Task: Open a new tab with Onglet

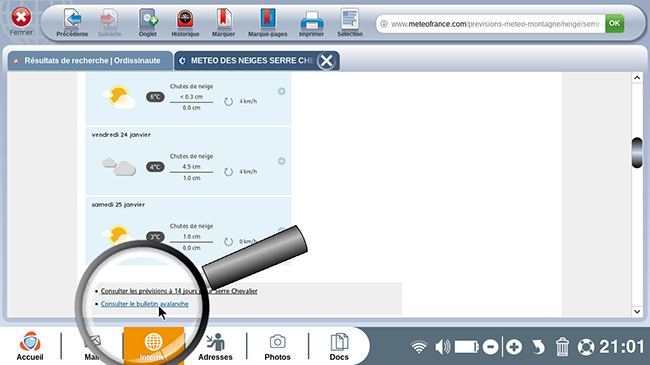Action: coord(148,23)
